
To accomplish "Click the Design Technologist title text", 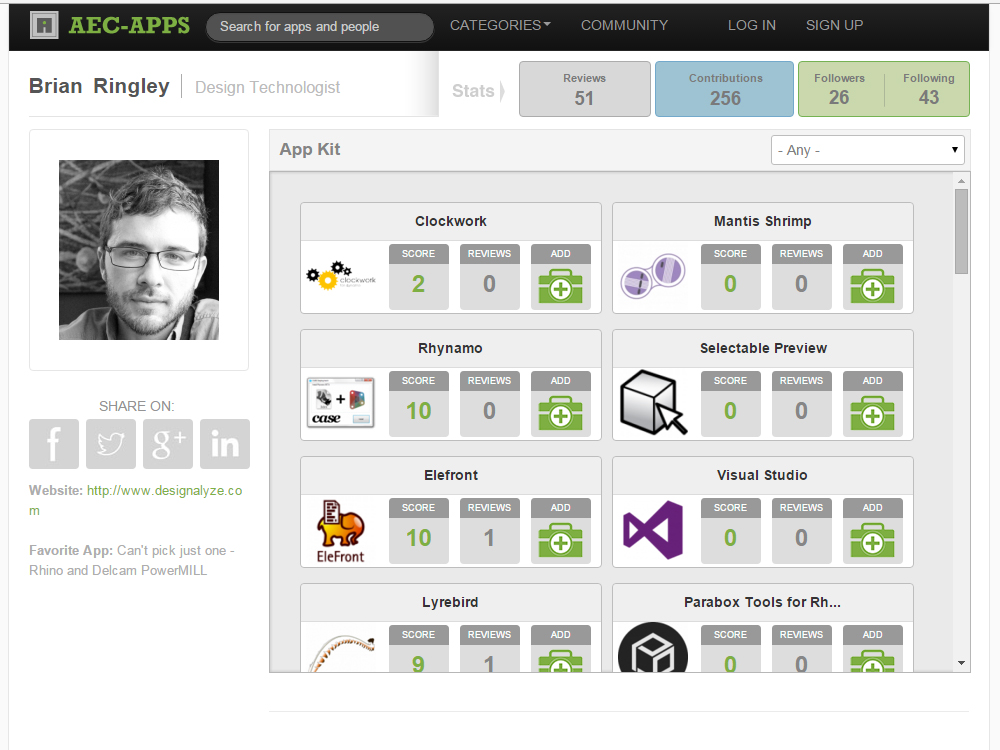I will pos(267,87).
